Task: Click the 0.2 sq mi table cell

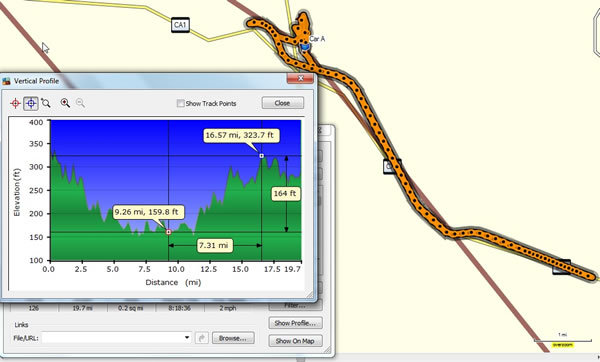Action: [x=131, y=308]
